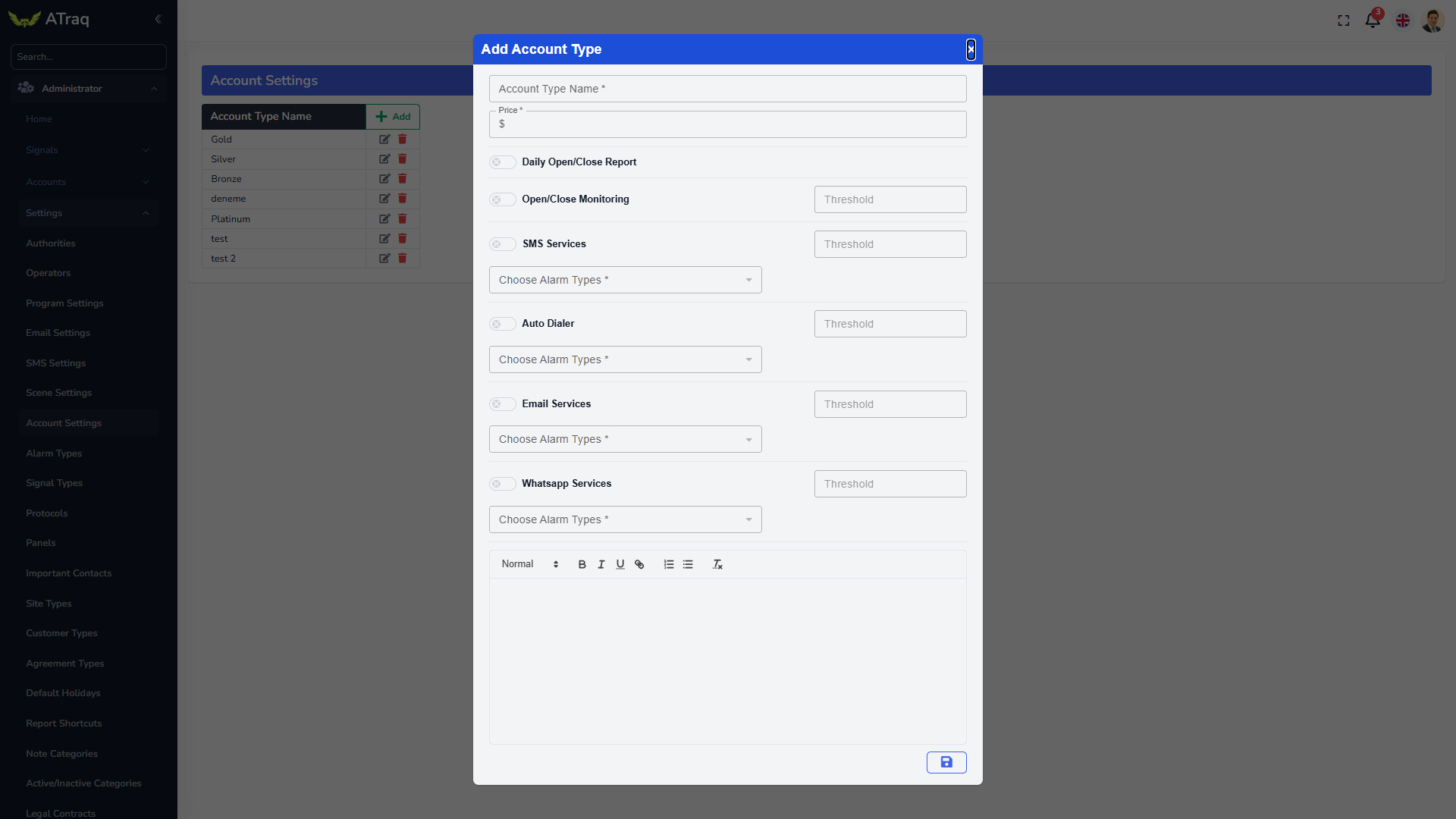Open Alarm Types in the sidebar menu
Viewport: 1456px width, 819px height.
pos(54,453)
